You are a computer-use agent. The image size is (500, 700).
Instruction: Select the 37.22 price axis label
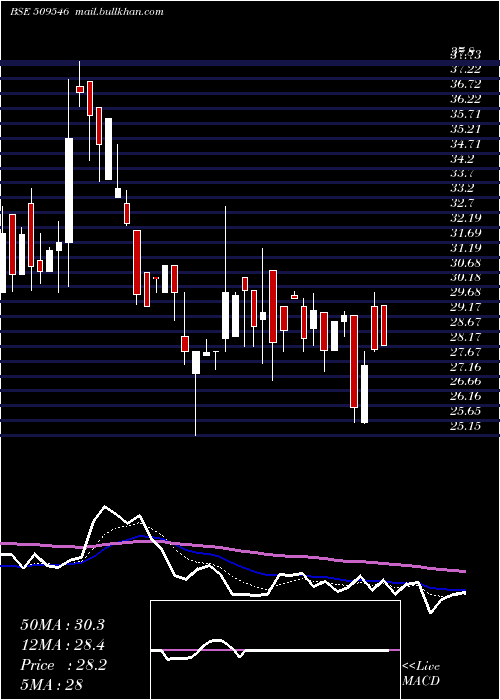point(466,69)
